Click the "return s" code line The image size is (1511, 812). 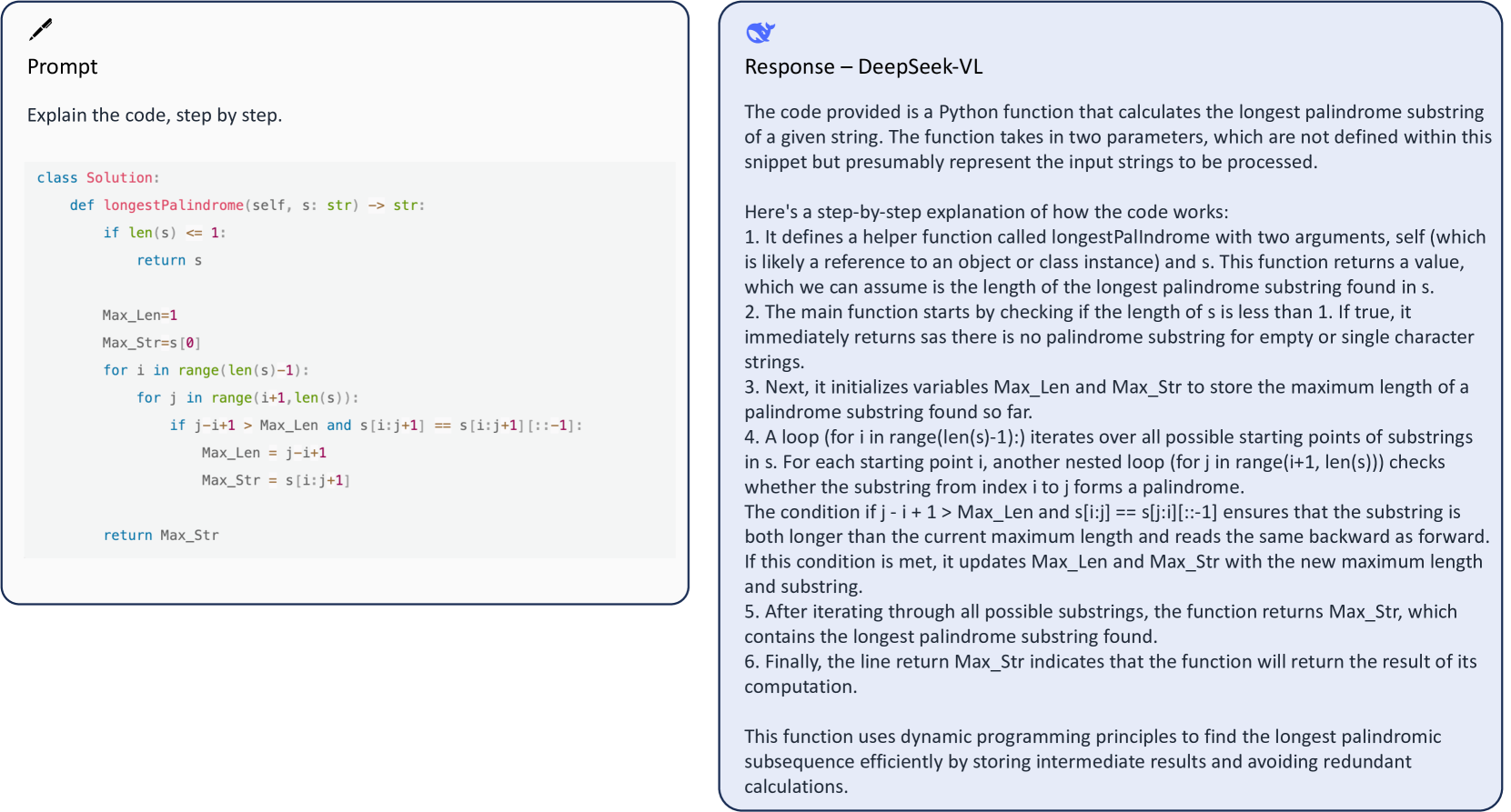(169, 260)
